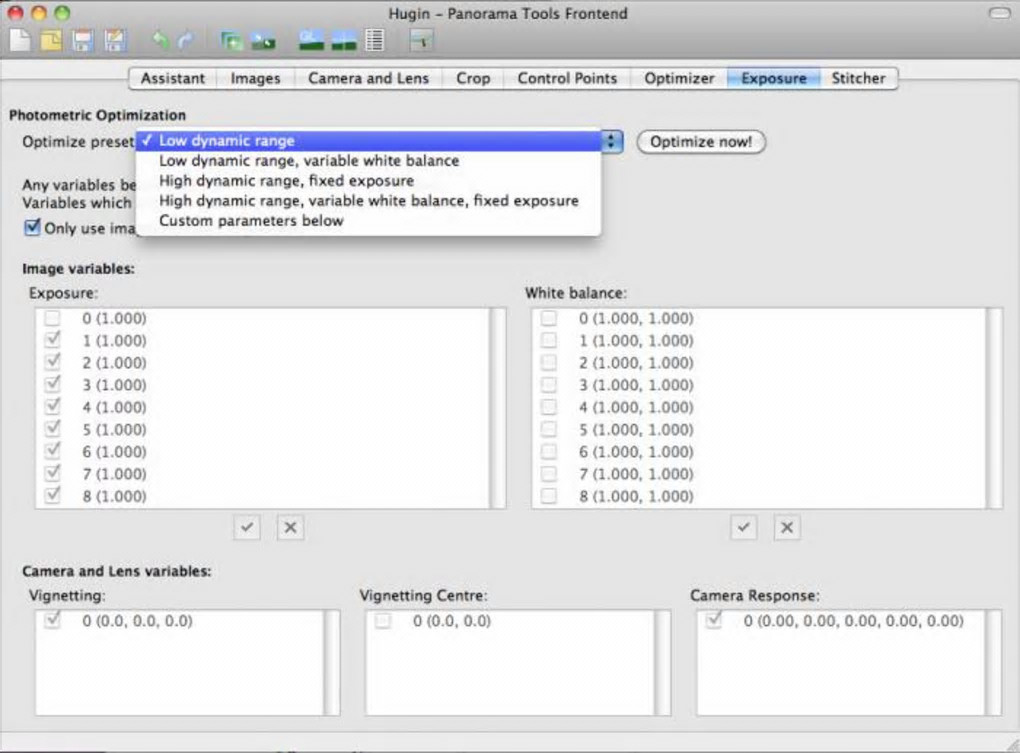
Task: Click the last toolbar icon beside the table icon
Action: click(x=422, y=41)
